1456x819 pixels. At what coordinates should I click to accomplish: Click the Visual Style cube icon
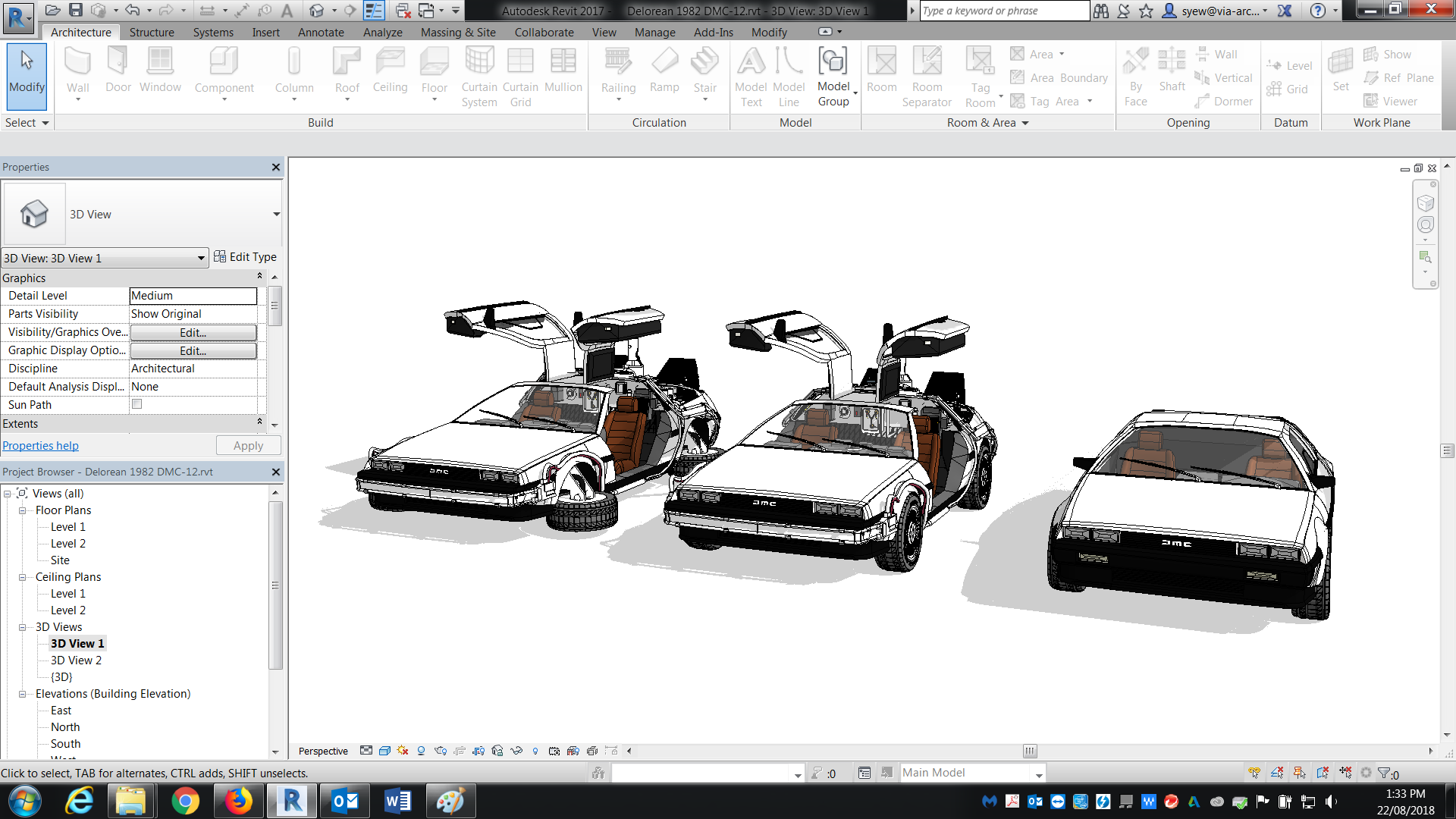tap(384, 751)
